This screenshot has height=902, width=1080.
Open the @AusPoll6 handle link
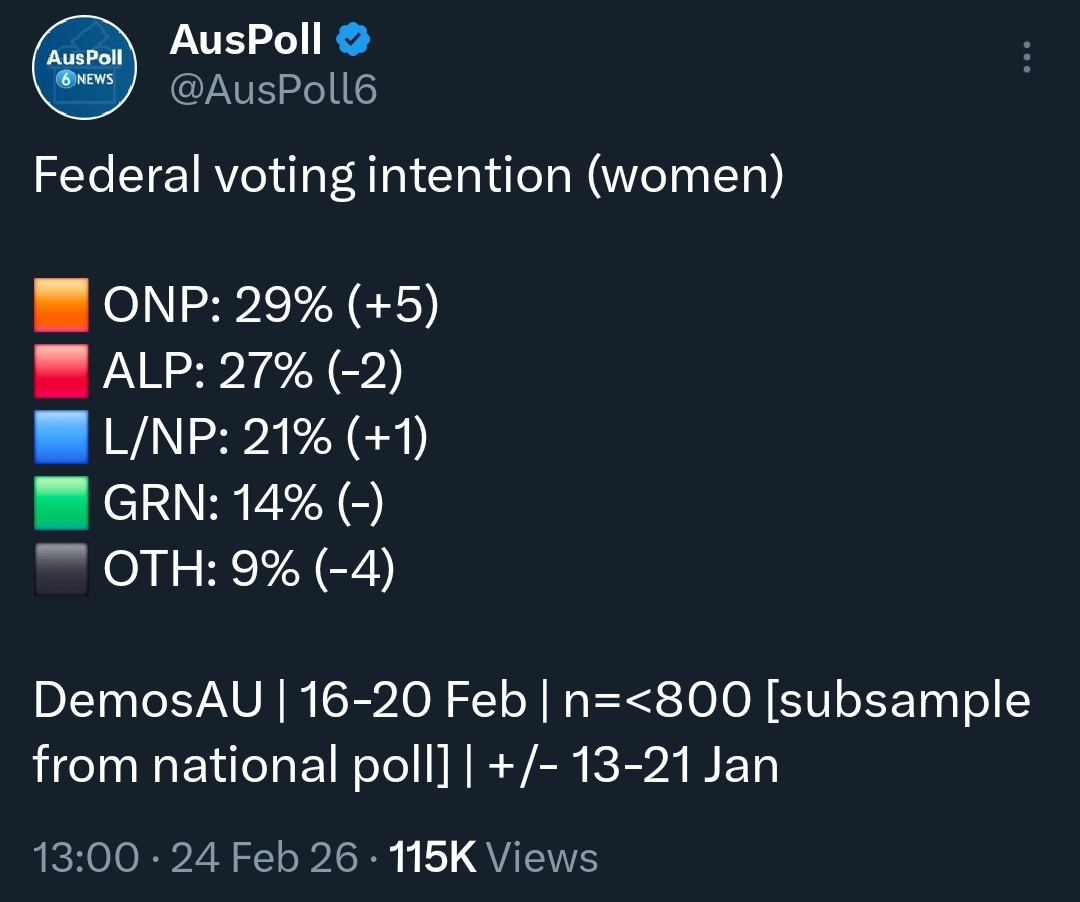pos(273,90)
